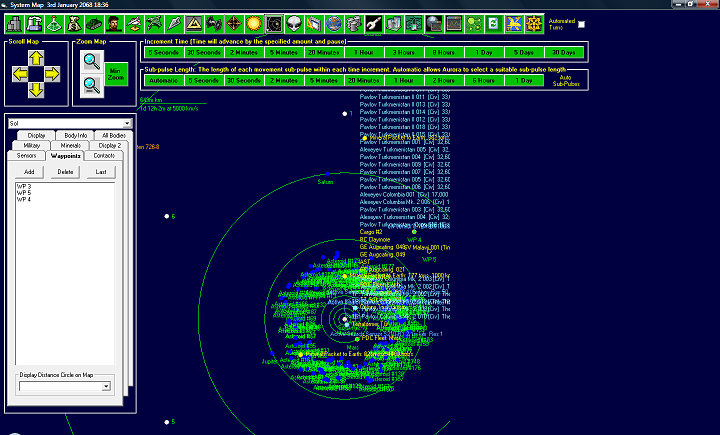Screen dimensions: 720x435
Task: Open the Ground Units tank icon
Action: 94,24
